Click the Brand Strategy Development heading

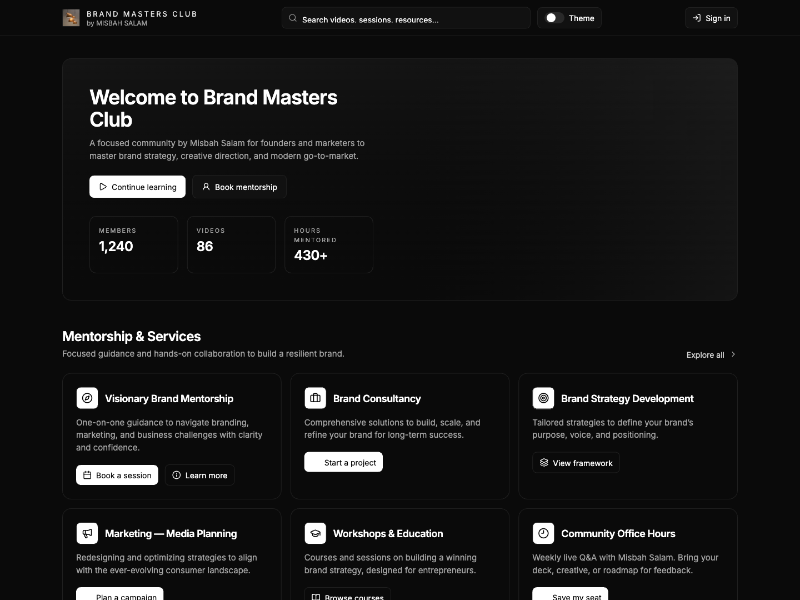coord(628,398)
